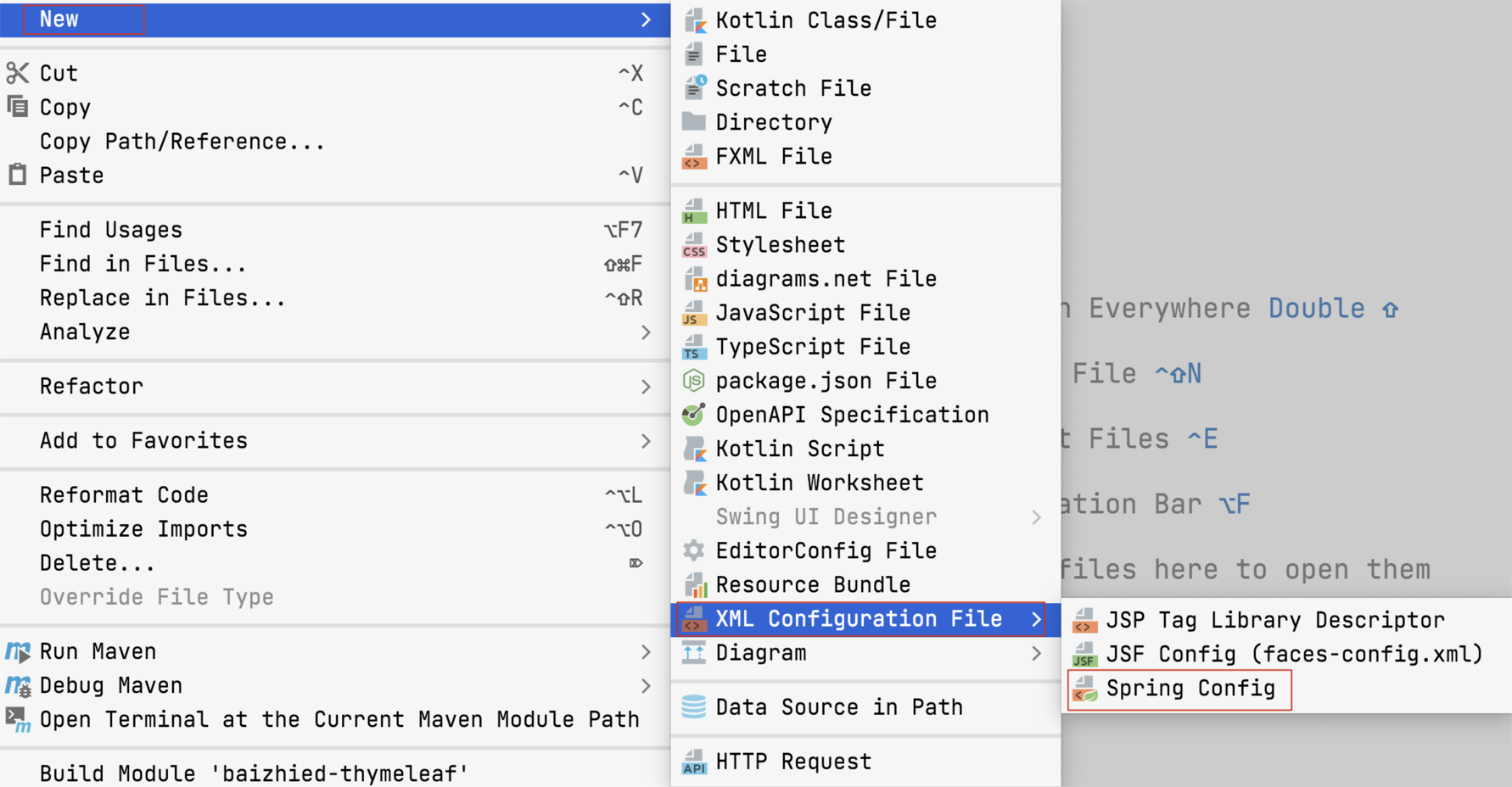Choose the TypeScript File entry

(x=812, y=347)
